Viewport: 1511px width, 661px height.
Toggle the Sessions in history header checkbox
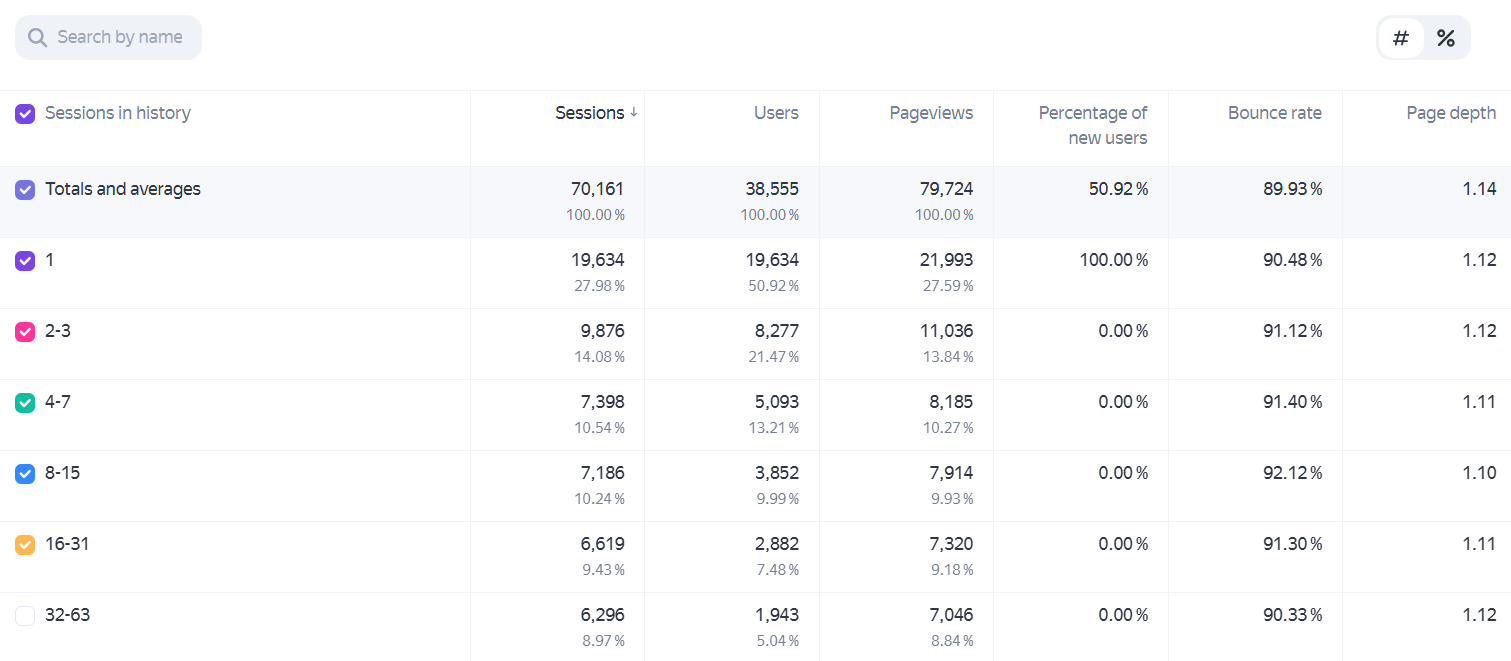[25, 114]
